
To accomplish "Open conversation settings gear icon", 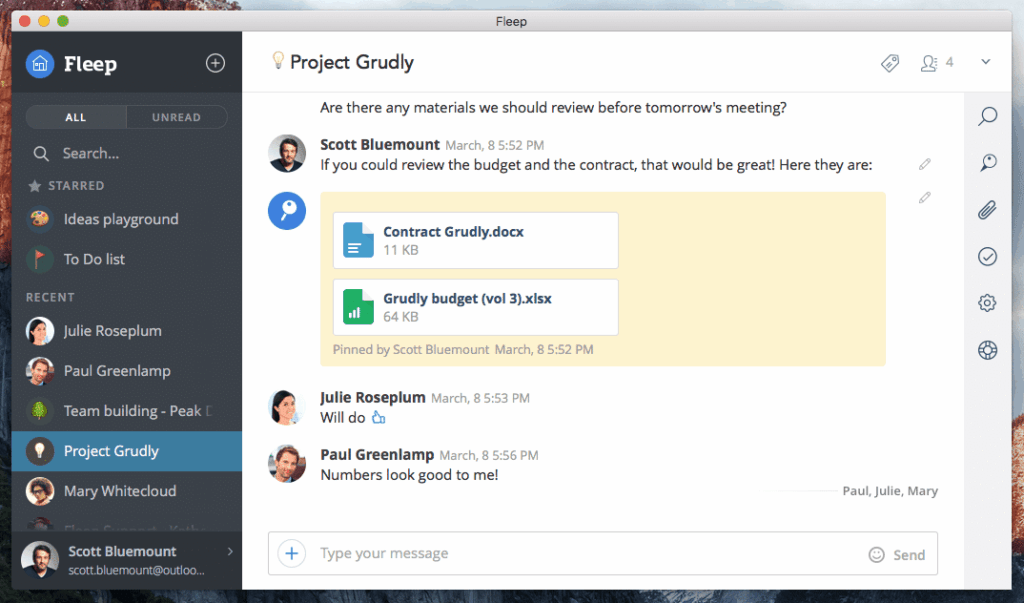I will 987,302.
